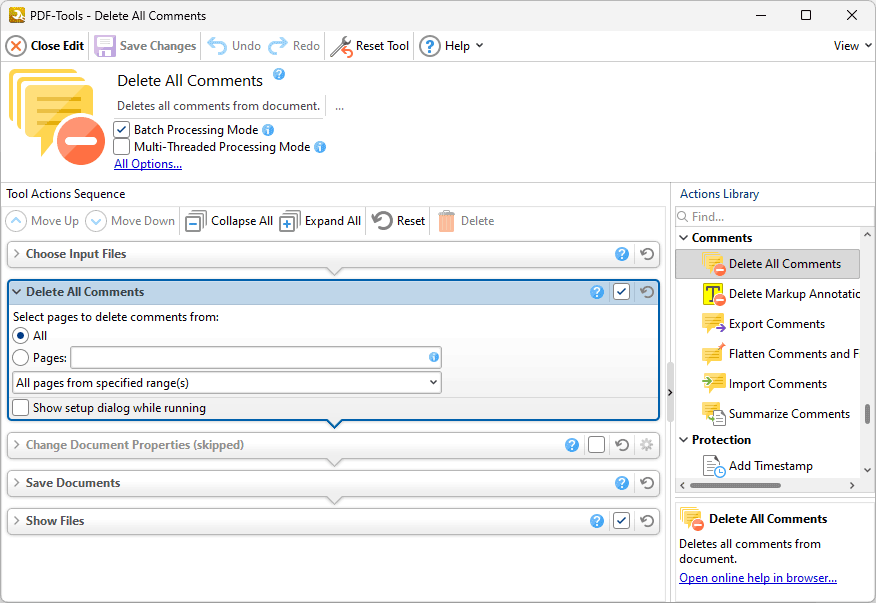Reset the Save Documents step
This screenshot has width=876, height=603.
coord(647,483)
